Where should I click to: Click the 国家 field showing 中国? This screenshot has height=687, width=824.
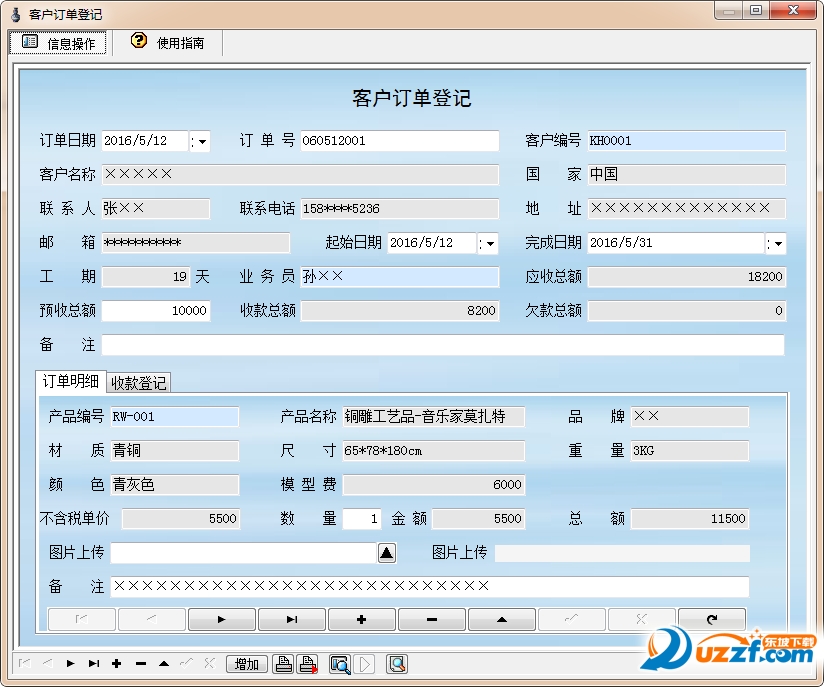[686, 175]
